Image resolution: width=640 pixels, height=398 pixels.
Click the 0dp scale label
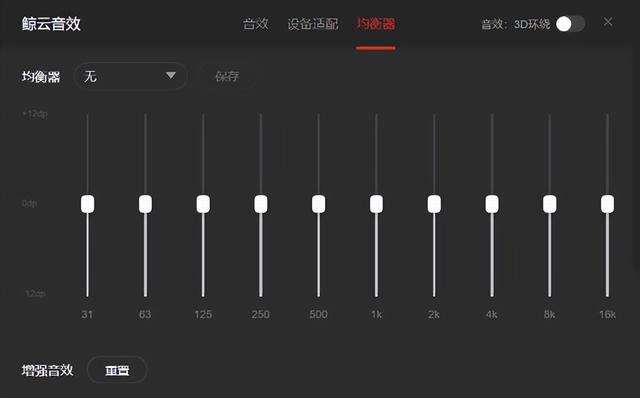29,203
